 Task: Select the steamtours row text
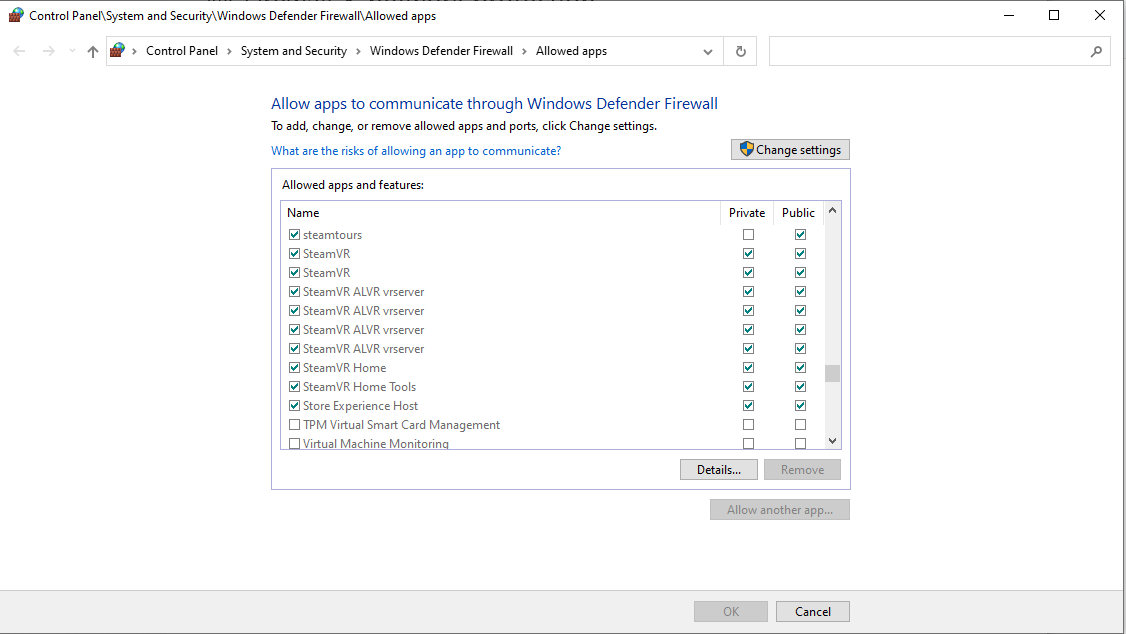332,235
